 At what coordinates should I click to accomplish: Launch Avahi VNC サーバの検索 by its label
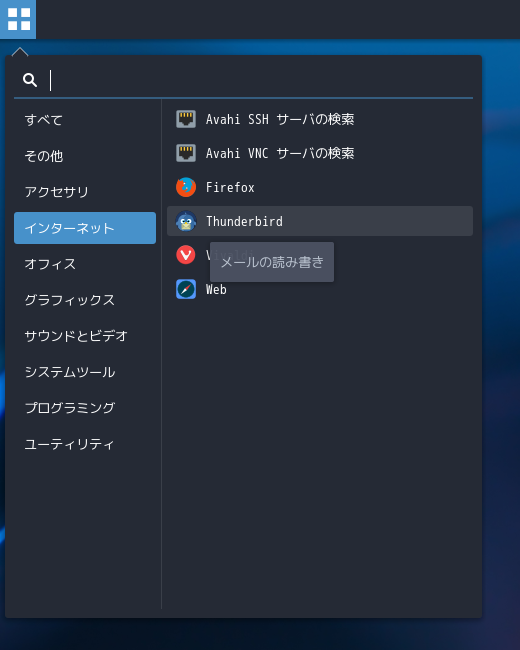[x=280, y=153]
